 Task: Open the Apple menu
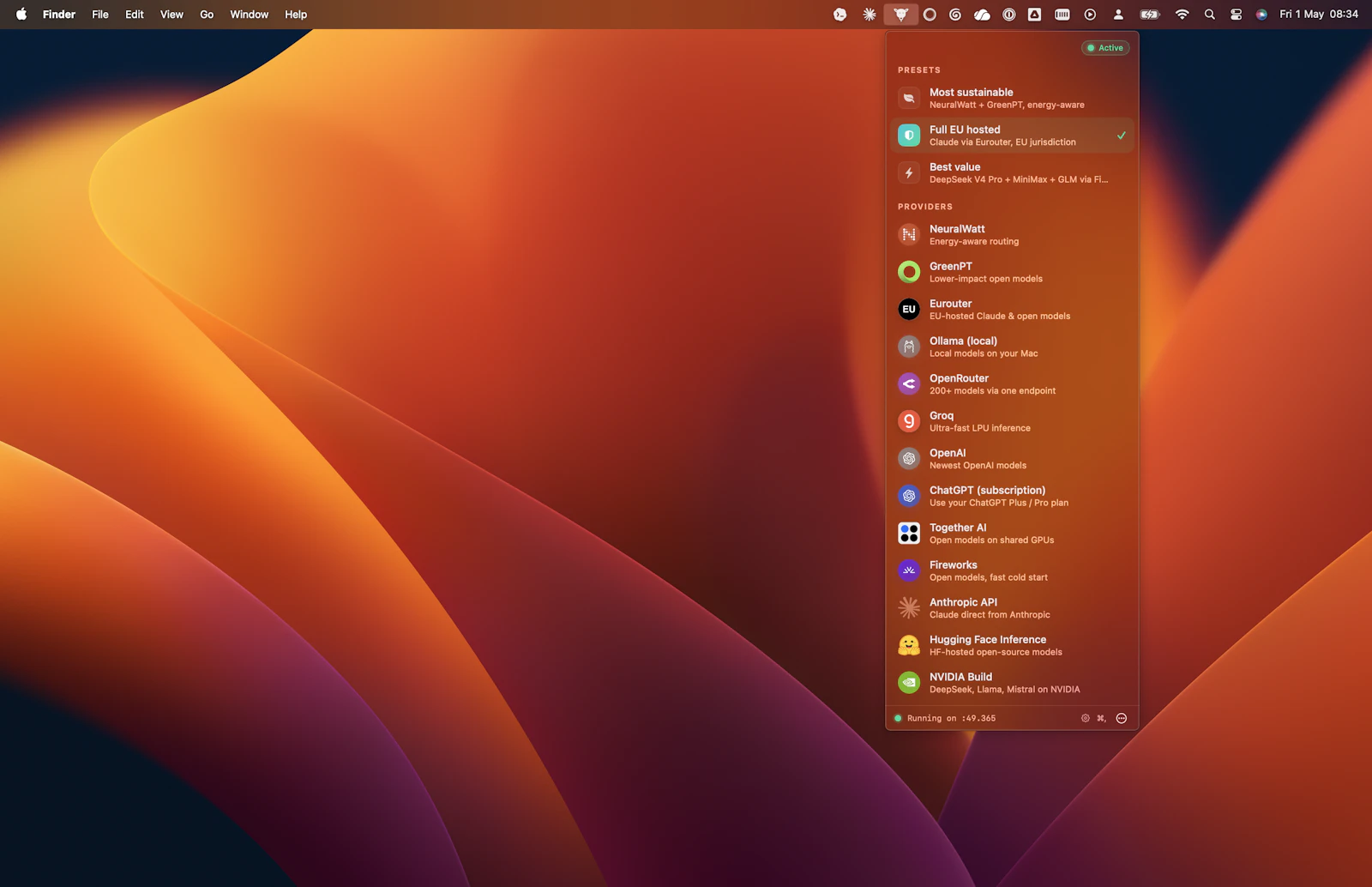click(21, 14)
